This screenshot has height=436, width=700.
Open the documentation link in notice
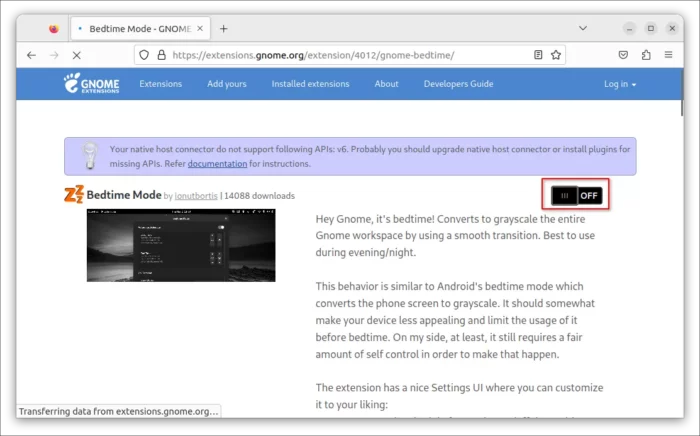(x=217, y=164)
